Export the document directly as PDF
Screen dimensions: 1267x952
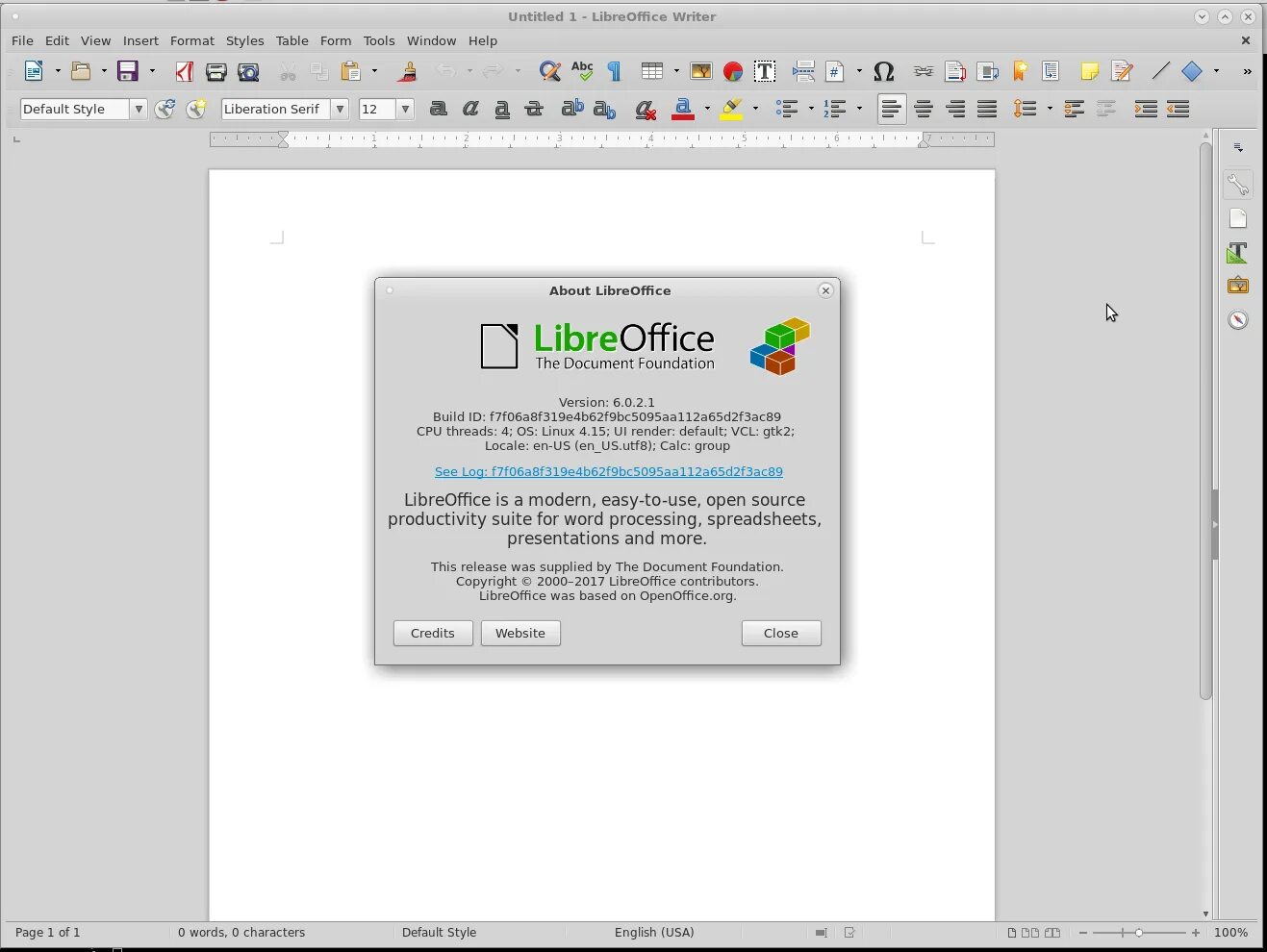184,71
